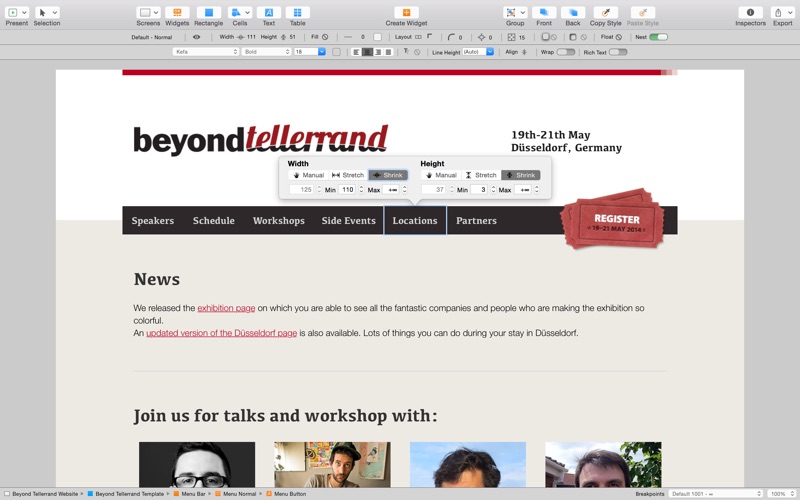800x500 pixels.
Task: Select Stretch height mode
Action: pos(481,175)
